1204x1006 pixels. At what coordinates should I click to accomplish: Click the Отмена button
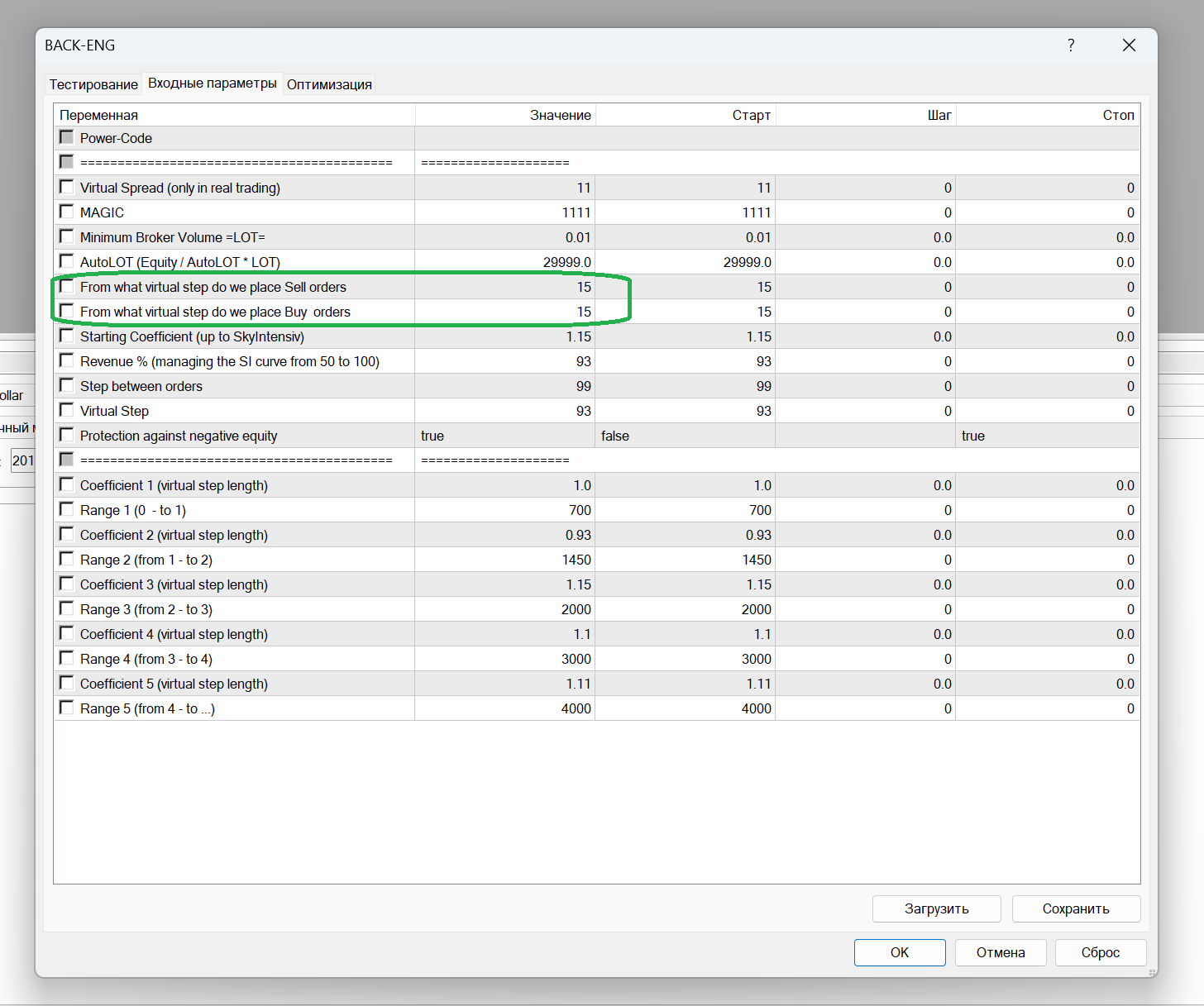pyautogui.click(x=1001, y=952)
